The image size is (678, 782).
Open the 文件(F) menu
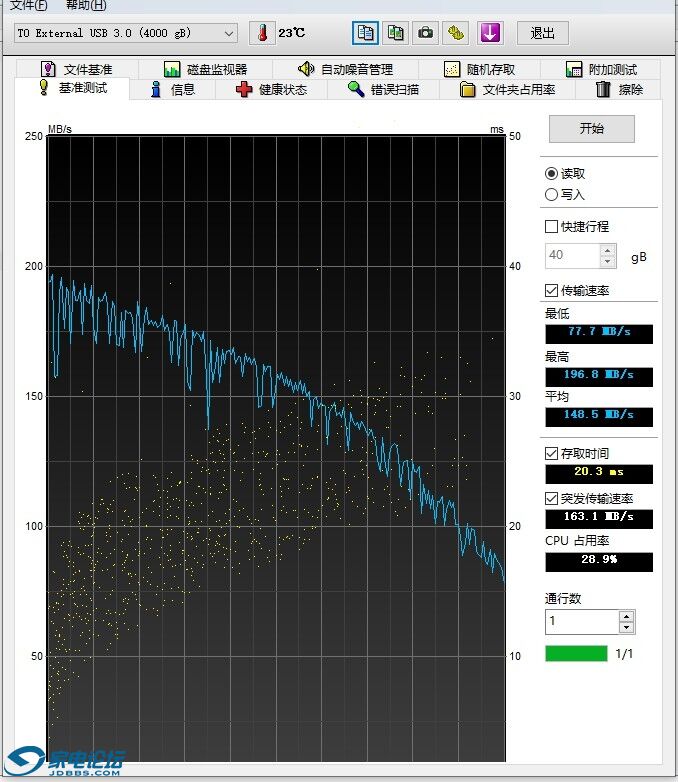coord(28,5)
